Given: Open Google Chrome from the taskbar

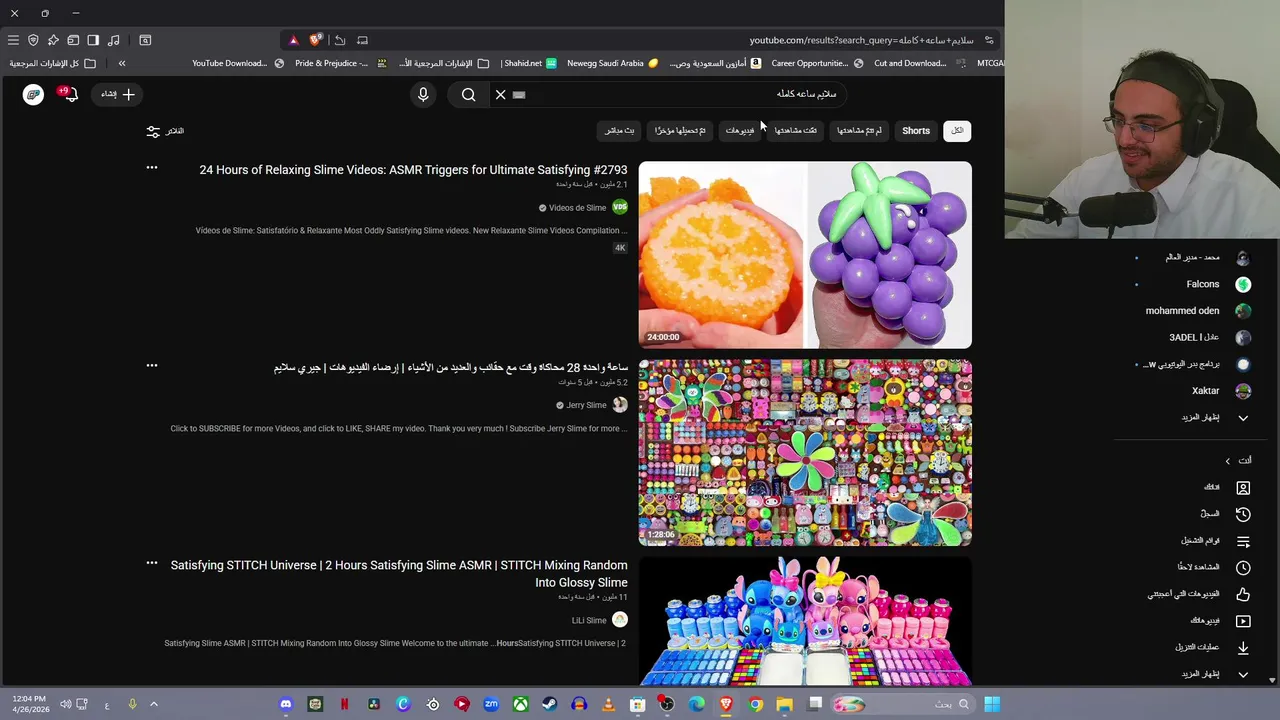Looking at the screenshot, I should pos(755,704).
